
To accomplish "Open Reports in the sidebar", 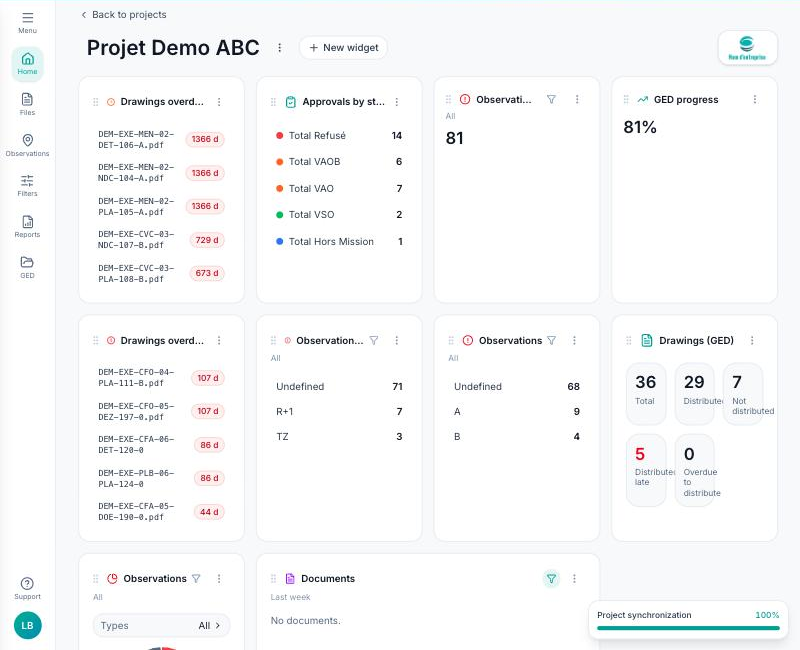I will click(28, 227).
